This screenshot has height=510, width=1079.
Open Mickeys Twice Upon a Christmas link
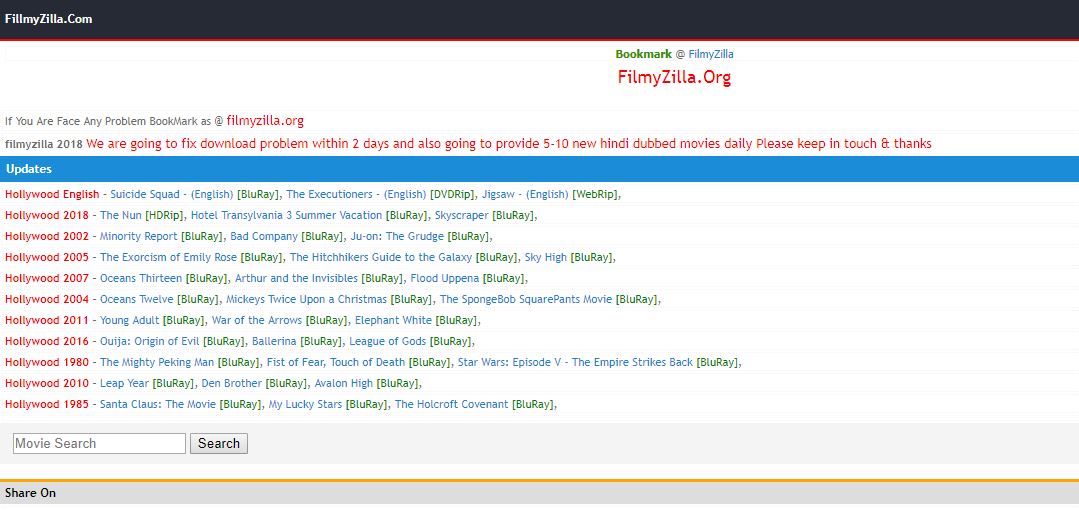point(306,299)
